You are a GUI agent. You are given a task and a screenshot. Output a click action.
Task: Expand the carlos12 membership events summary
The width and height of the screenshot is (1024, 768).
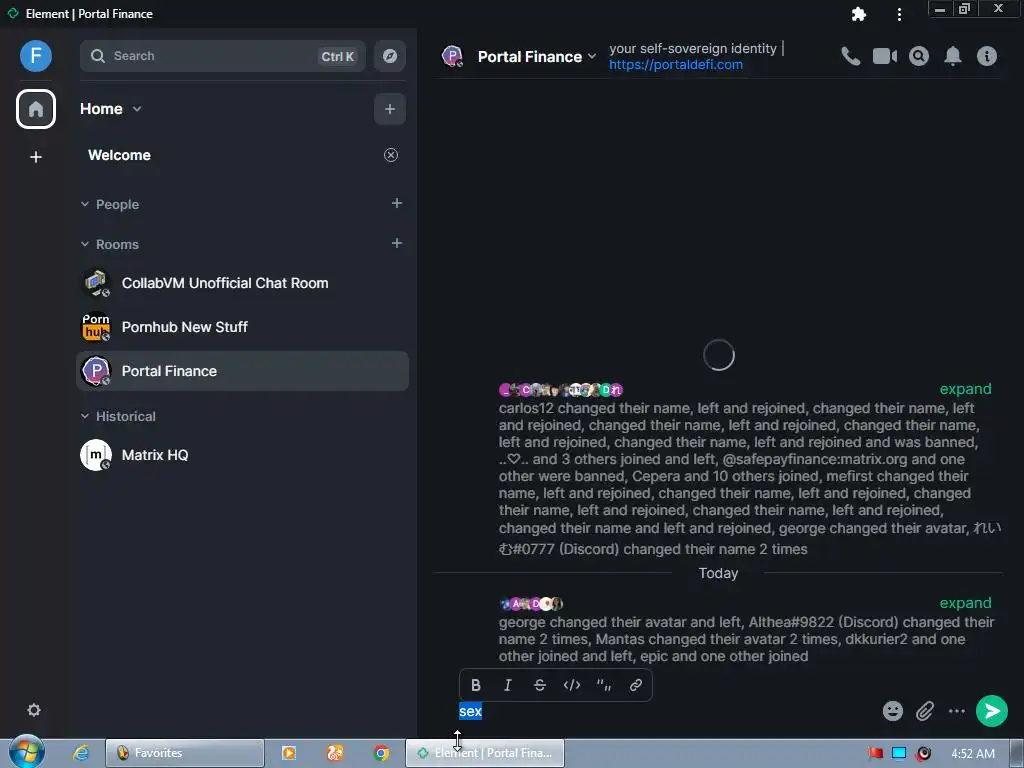(965, 389)
